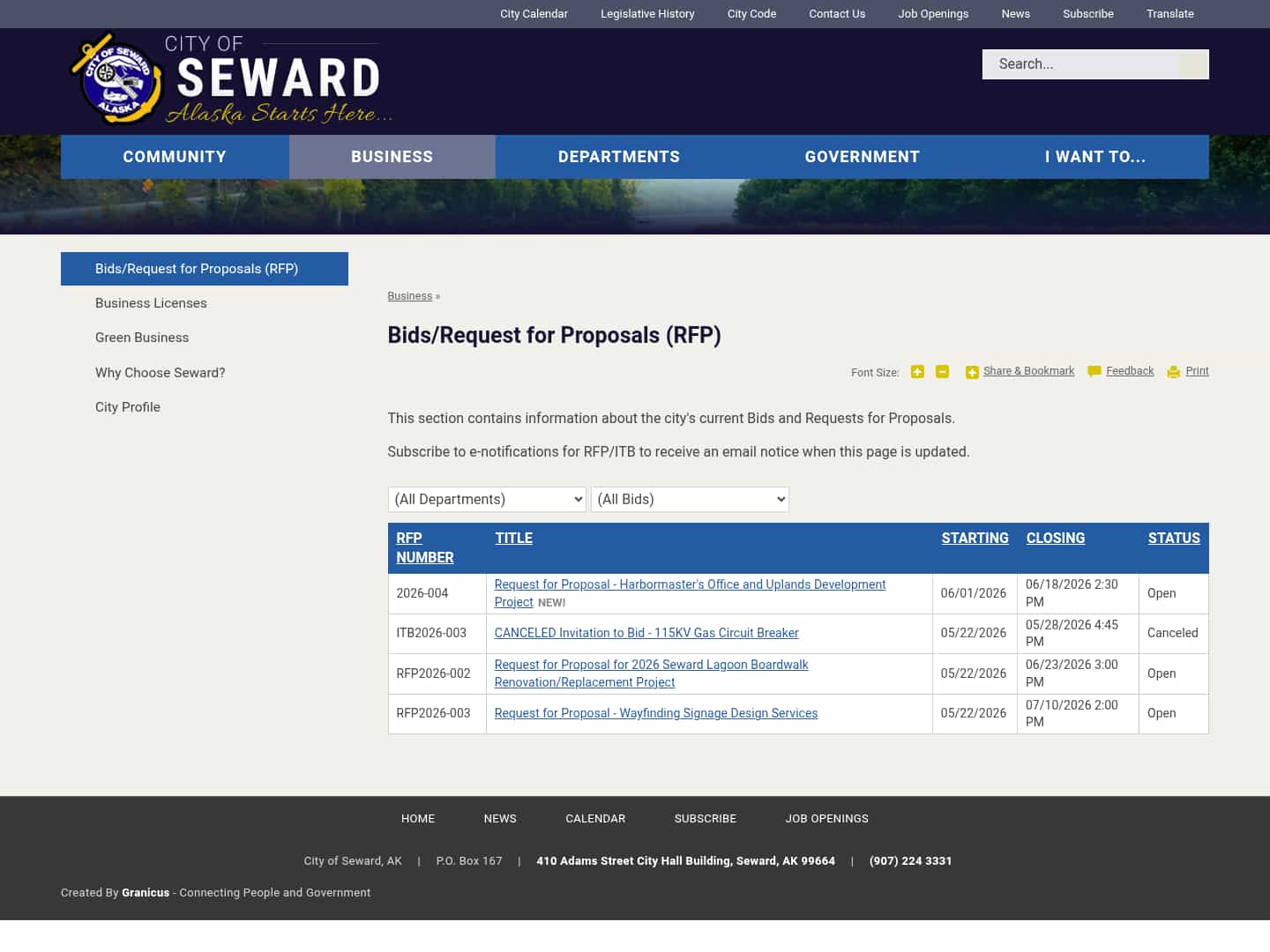1270x952 pixels.
Task: Click the Canceled status cell
Action: [1173, 633]
